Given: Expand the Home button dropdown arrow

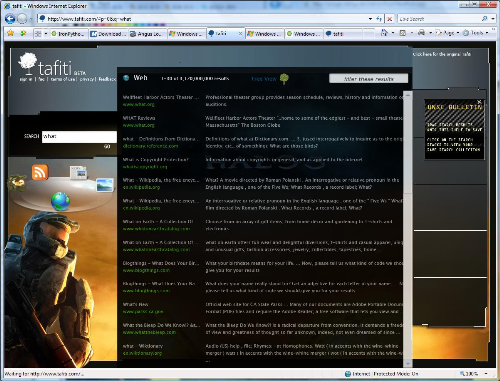Looking at the screenshot, I should (393, 33).
